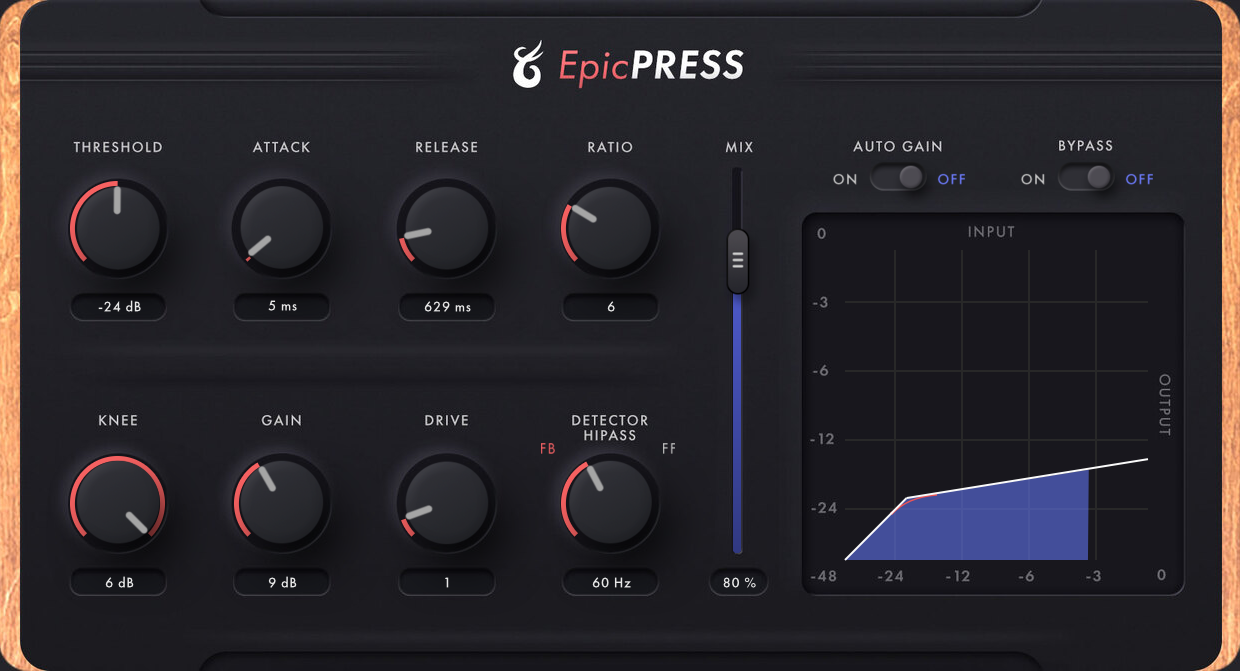Select the Detector Hipass value showing 60 Hz
The height and width of the screenshot is (671, 1240).
tap(610, 582)
